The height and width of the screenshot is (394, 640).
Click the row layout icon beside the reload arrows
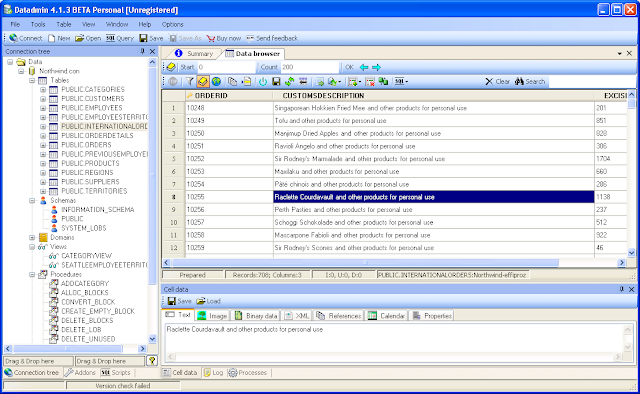[303, 82]
